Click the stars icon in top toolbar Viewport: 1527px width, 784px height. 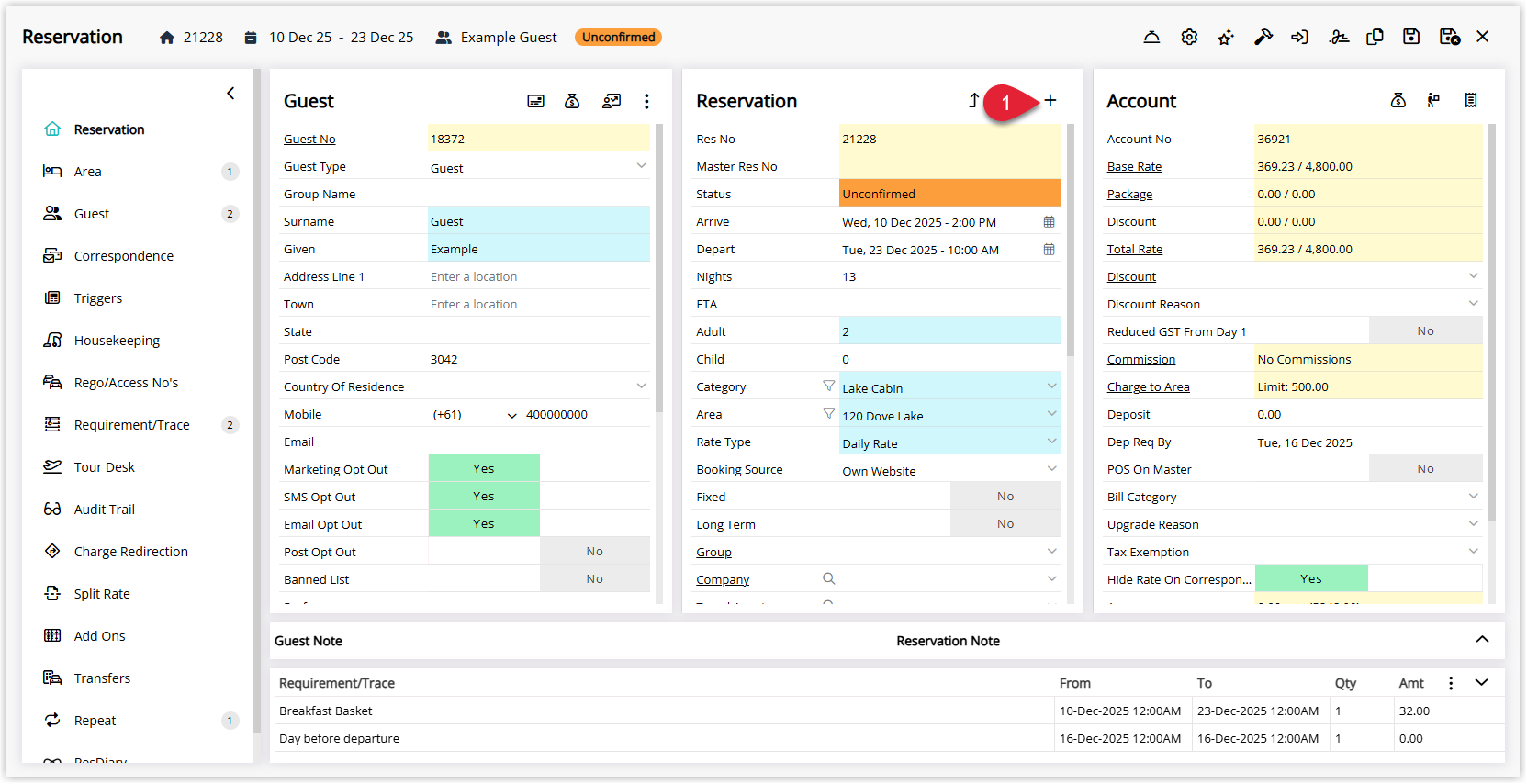click(x=1226, y=37)
